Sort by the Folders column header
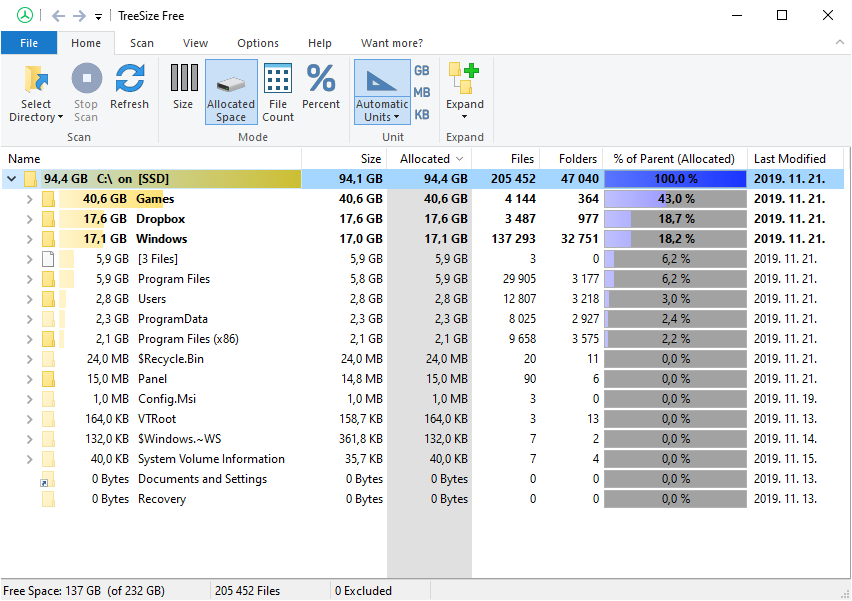The height and width of the screenshot is (601, 852). click(572, 159)
